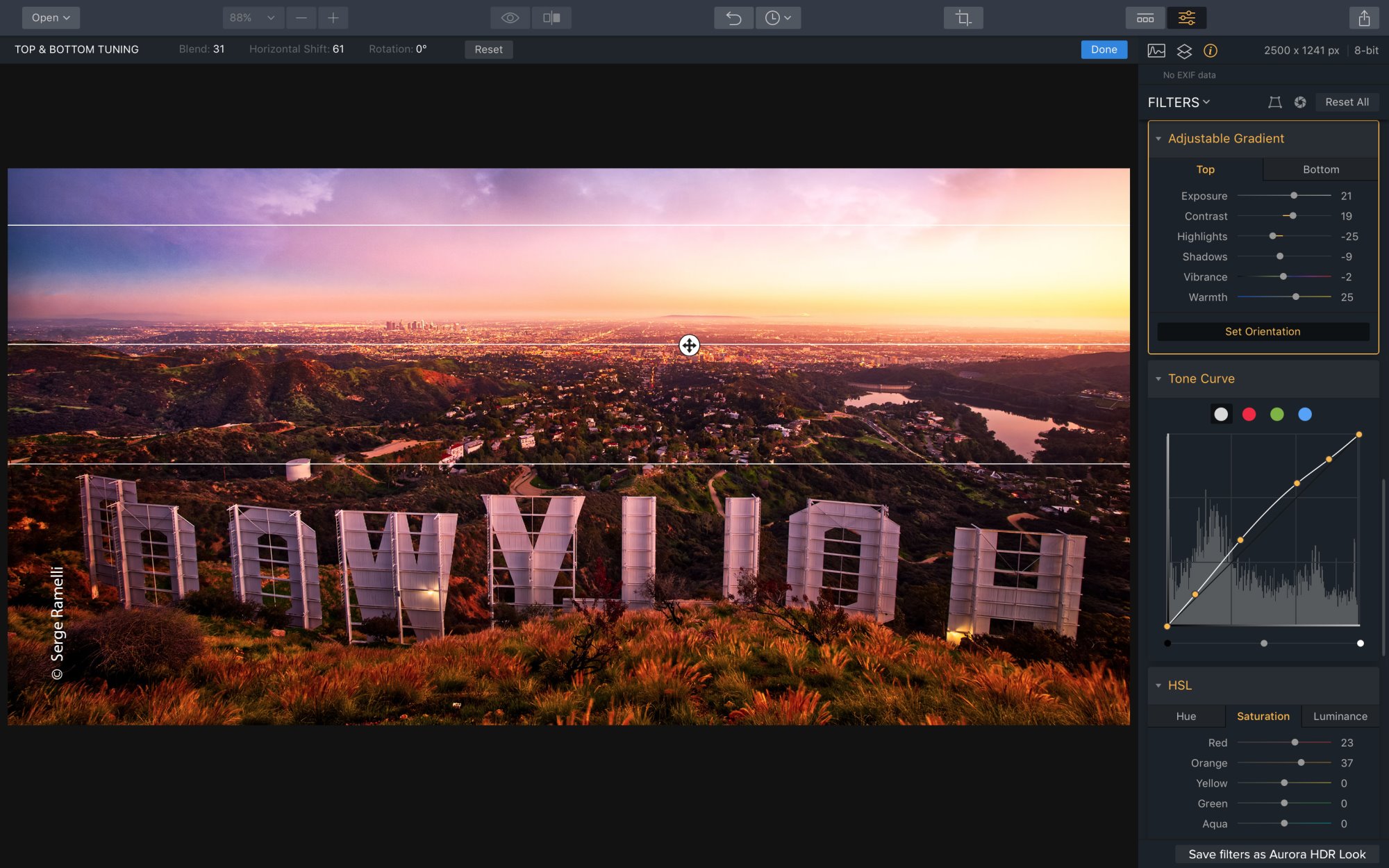Viewport: 1389px width, 868px height.
Task: Select the Luminance tab in HSL
Action: [x=1340, y=716]
